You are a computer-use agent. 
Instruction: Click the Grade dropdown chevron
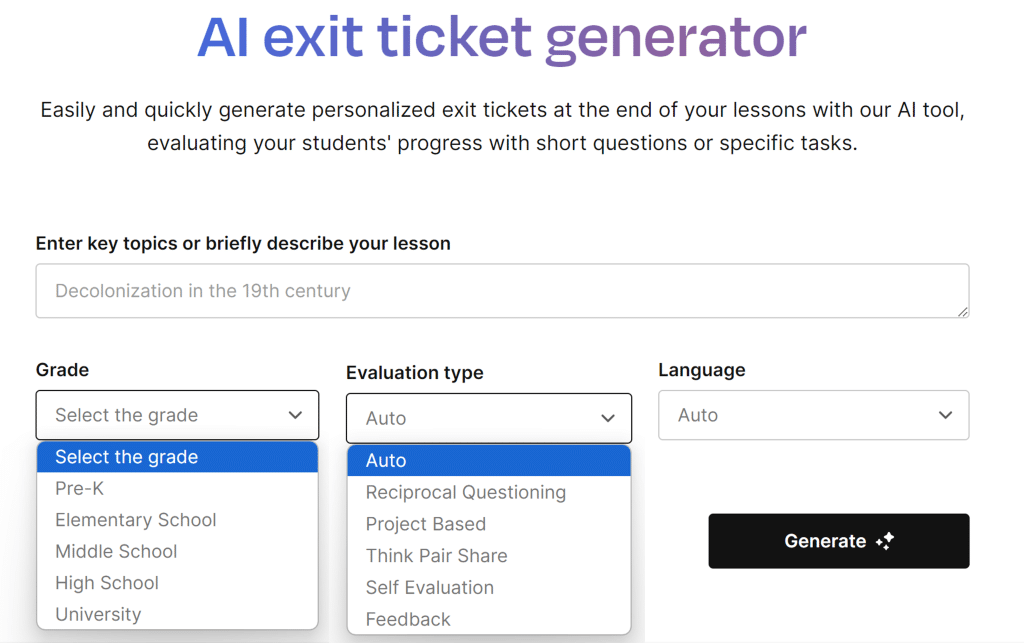[296, 414]
